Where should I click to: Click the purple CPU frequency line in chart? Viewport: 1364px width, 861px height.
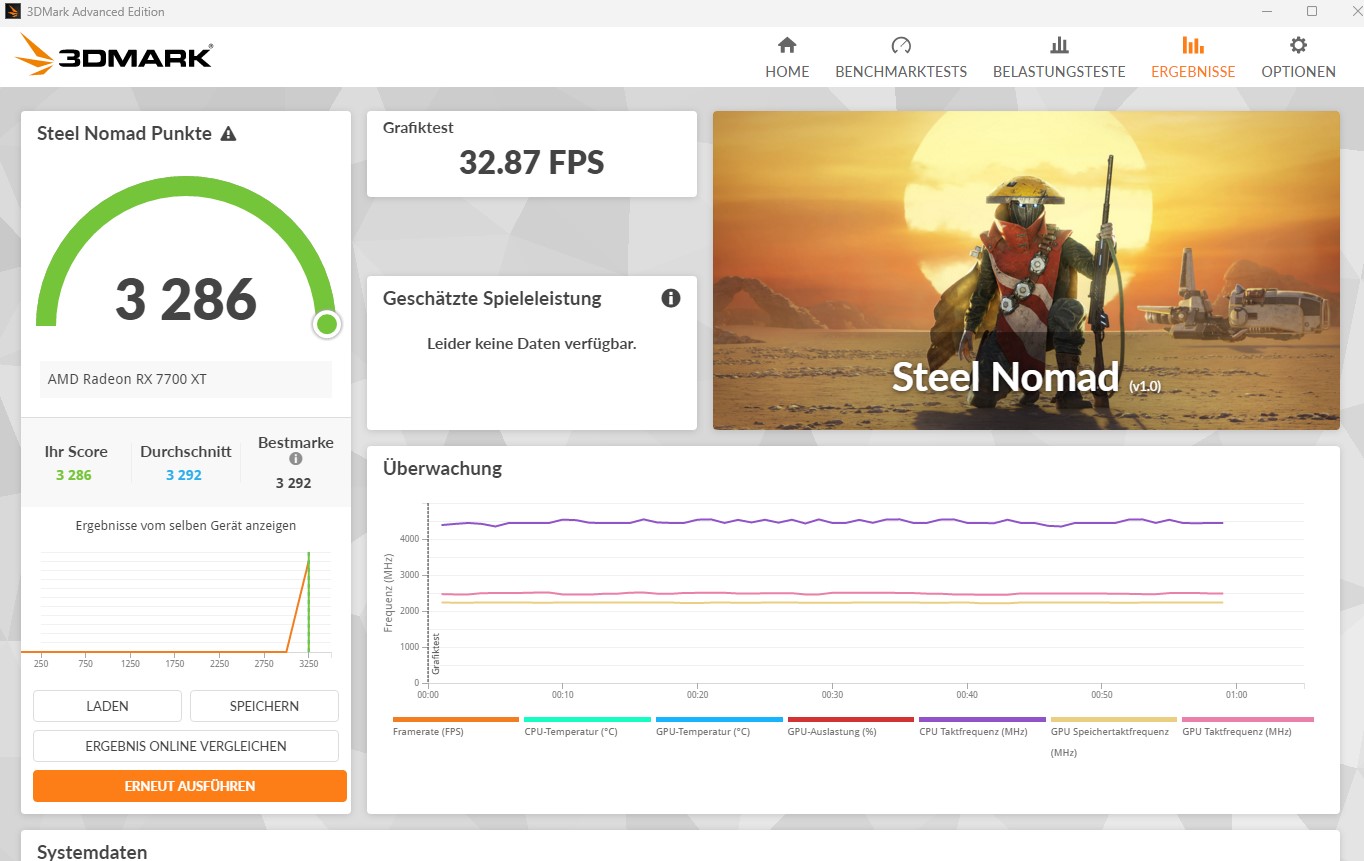tap(830, 521)
